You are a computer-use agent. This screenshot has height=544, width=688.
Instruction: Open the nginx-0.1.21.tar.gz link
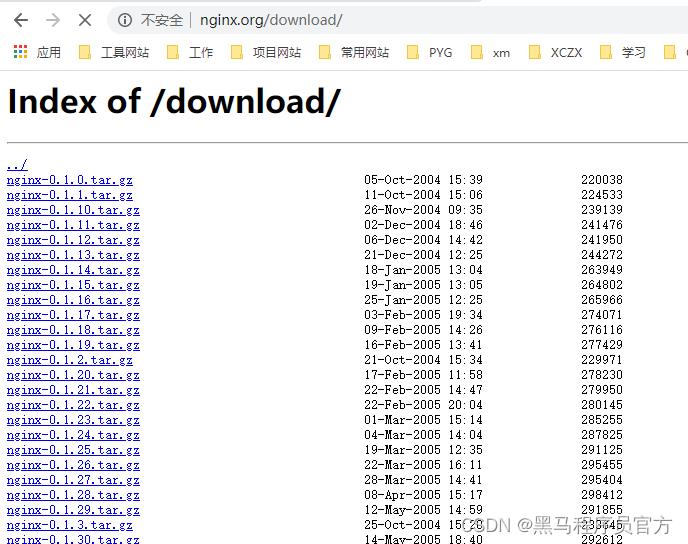[73, 390]
